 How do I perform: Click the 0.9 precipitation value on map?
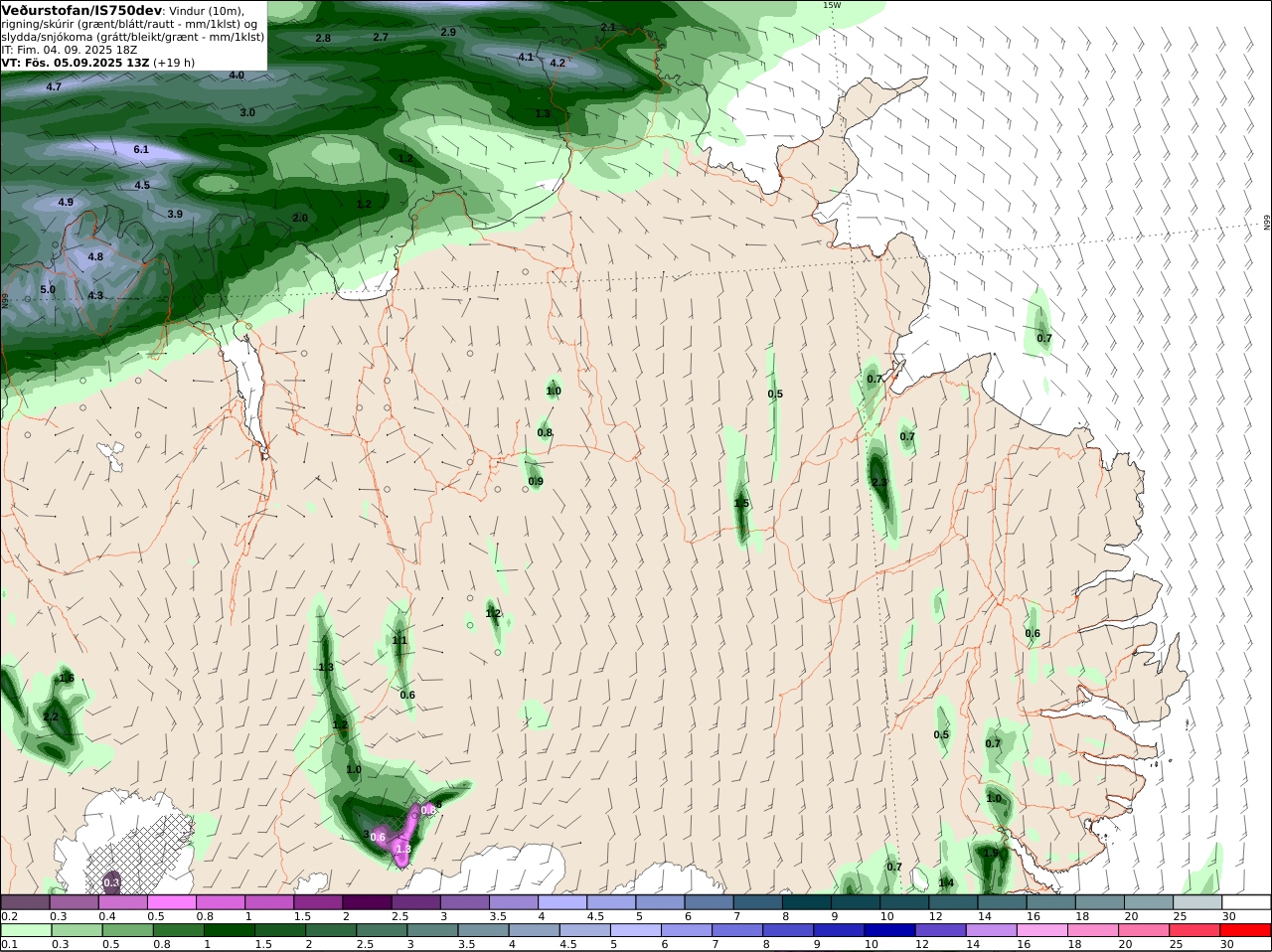coord(536,481)
